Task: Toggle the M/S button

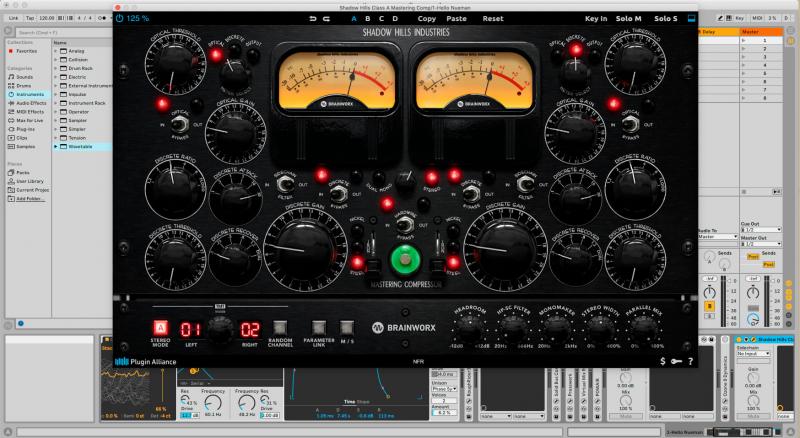Action: 347,328
